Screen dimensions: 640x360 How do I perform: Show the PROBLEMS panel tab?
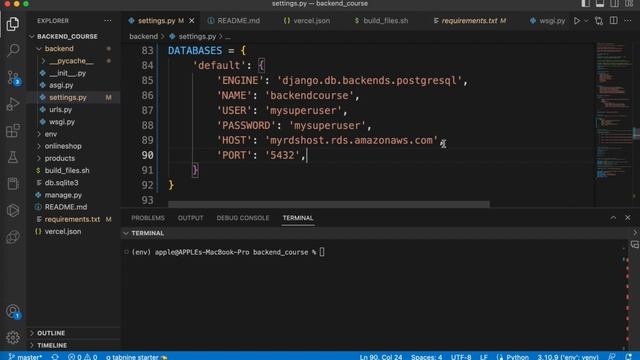148,218
